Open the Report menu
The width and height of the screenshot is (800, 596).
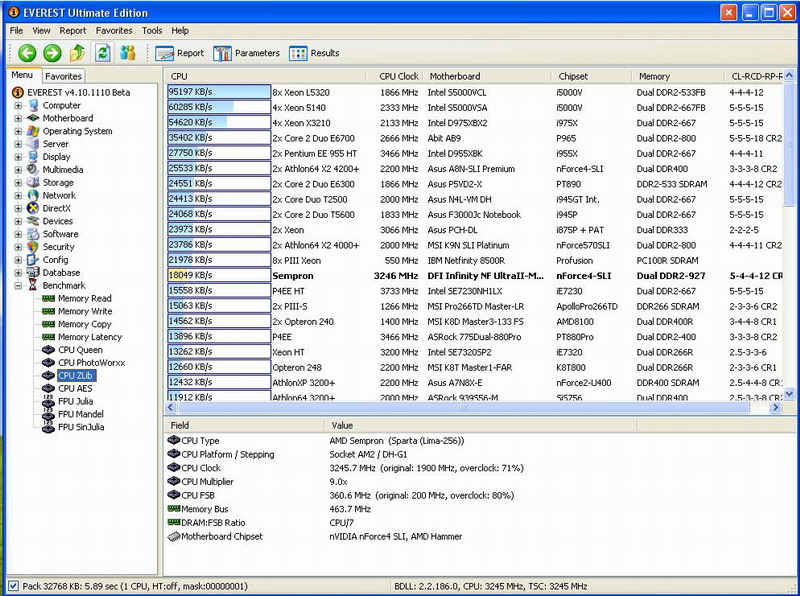72,31
